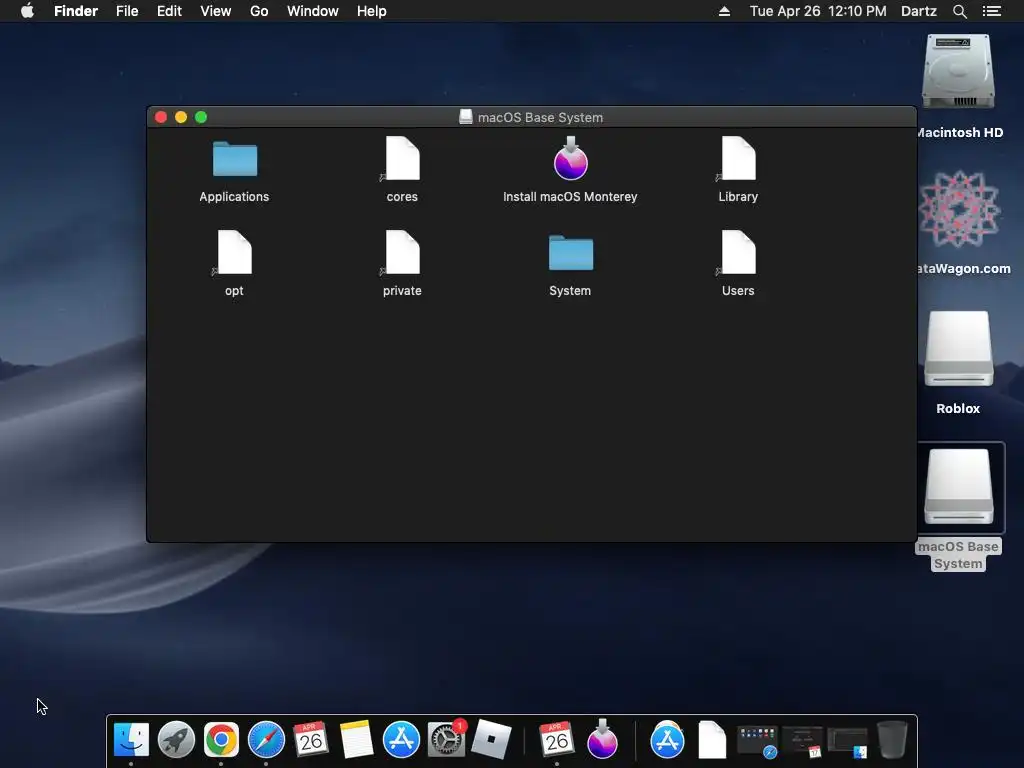Image resolution: width=1024 pixels, height=768 pixels.
Task: Open App Store icon next to Notes
Action: click(401, 740)
